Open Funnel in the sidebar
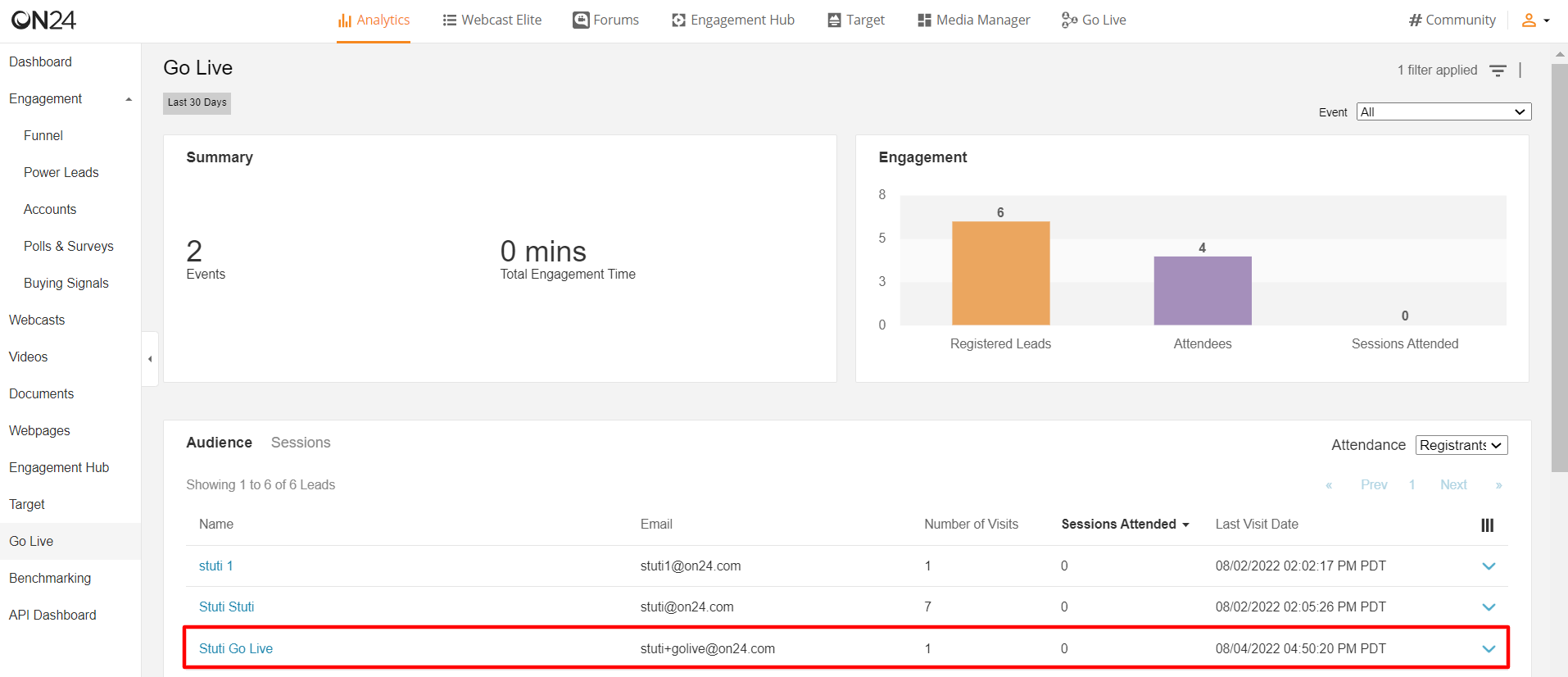The width and height of the screenshot is (1568, 677). (x=43, y=135)
